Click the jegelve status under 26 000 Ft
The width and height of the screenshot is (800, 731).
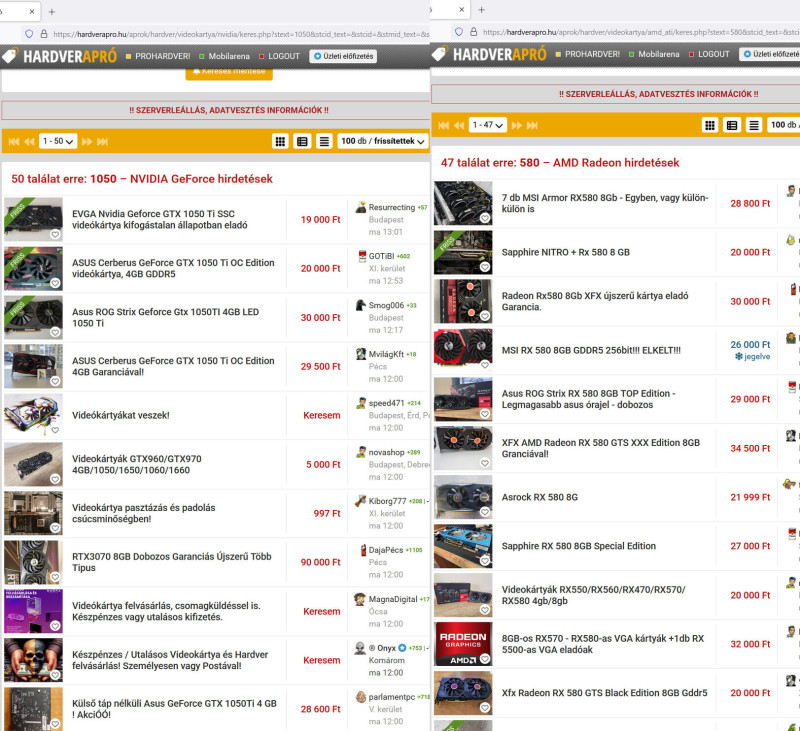(x=753, y=357)
